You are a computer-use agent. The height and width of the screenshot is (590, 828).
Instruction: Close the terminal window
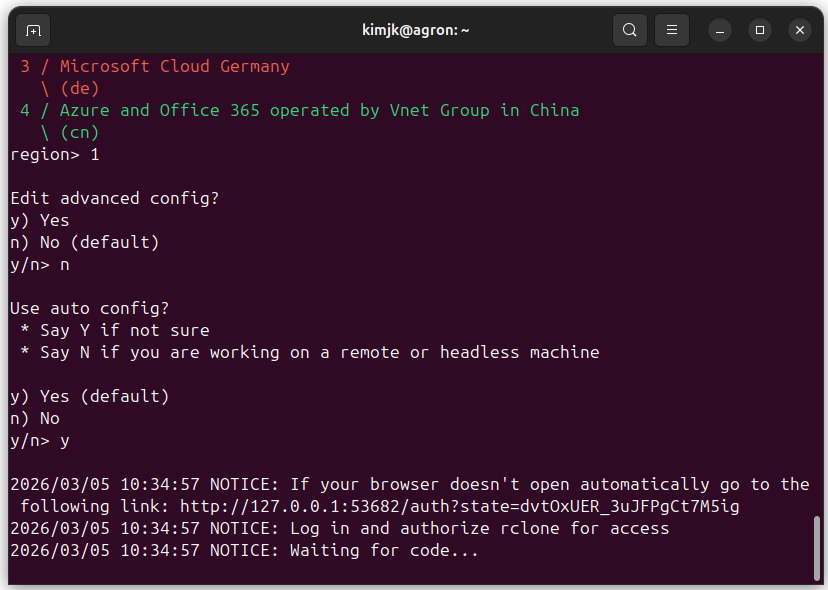coord(799,30)
